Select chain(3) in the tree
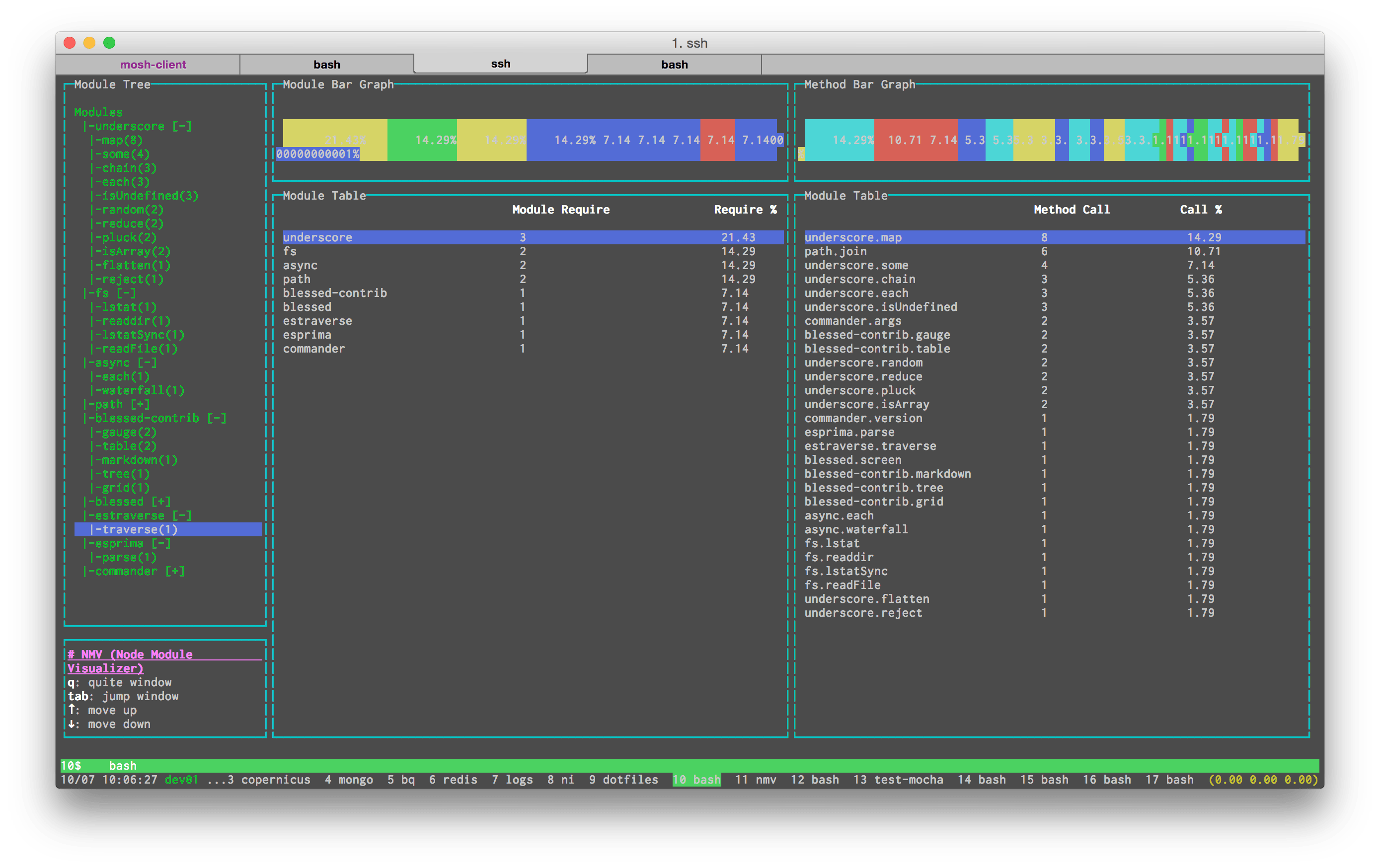The image size is (1380, 868). [x=123, y=168]
